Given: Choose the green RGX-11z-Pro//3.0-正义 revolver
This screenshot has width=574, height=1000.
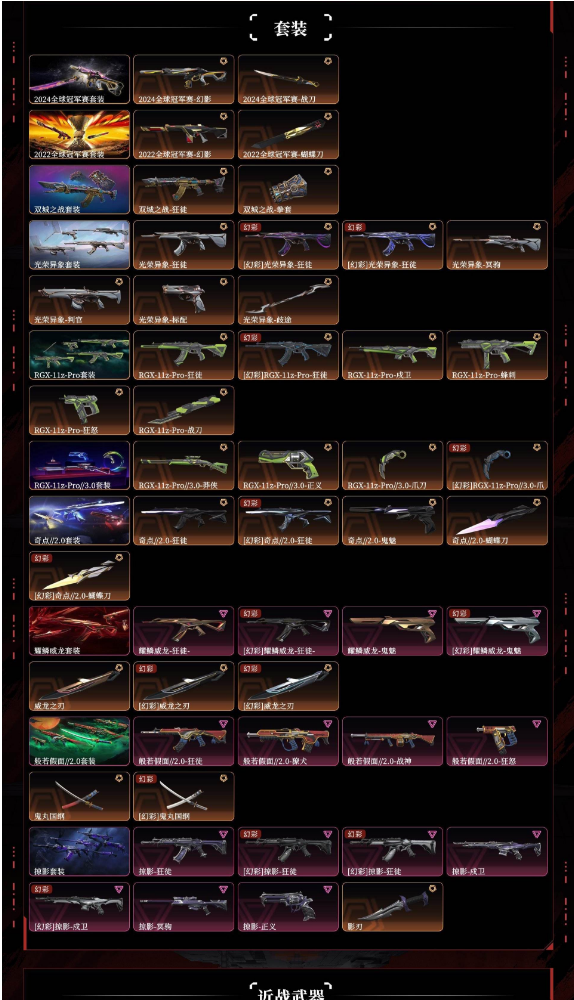Looking at the screenshot, I should [288, 466].
